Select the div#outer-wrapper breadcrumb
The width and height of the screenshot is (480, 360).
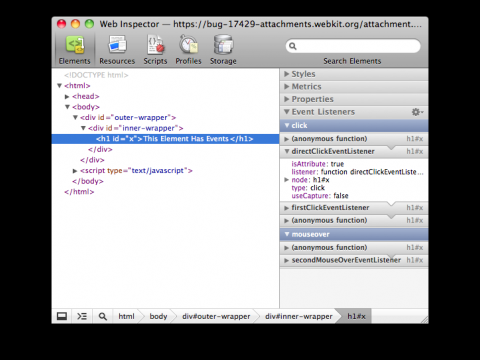216,316
